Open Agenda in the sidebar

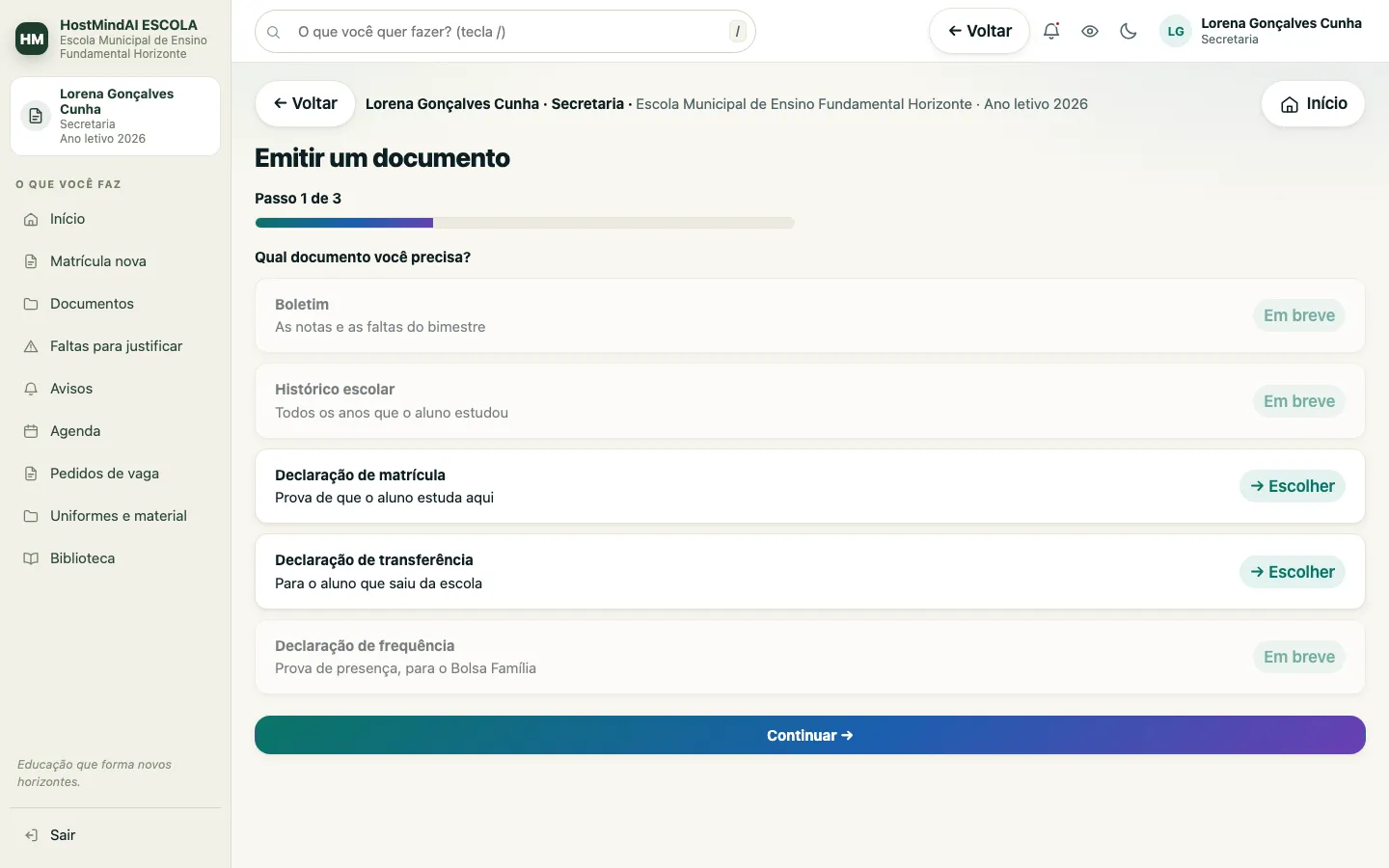116,431
